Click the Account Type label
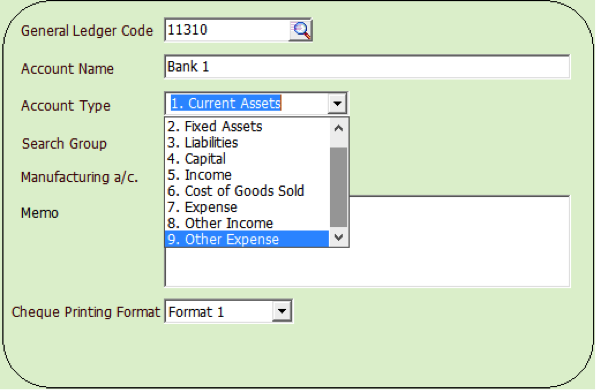Viewport: 596px width, 390px height. pyautogui.click(x=66, y=106)
